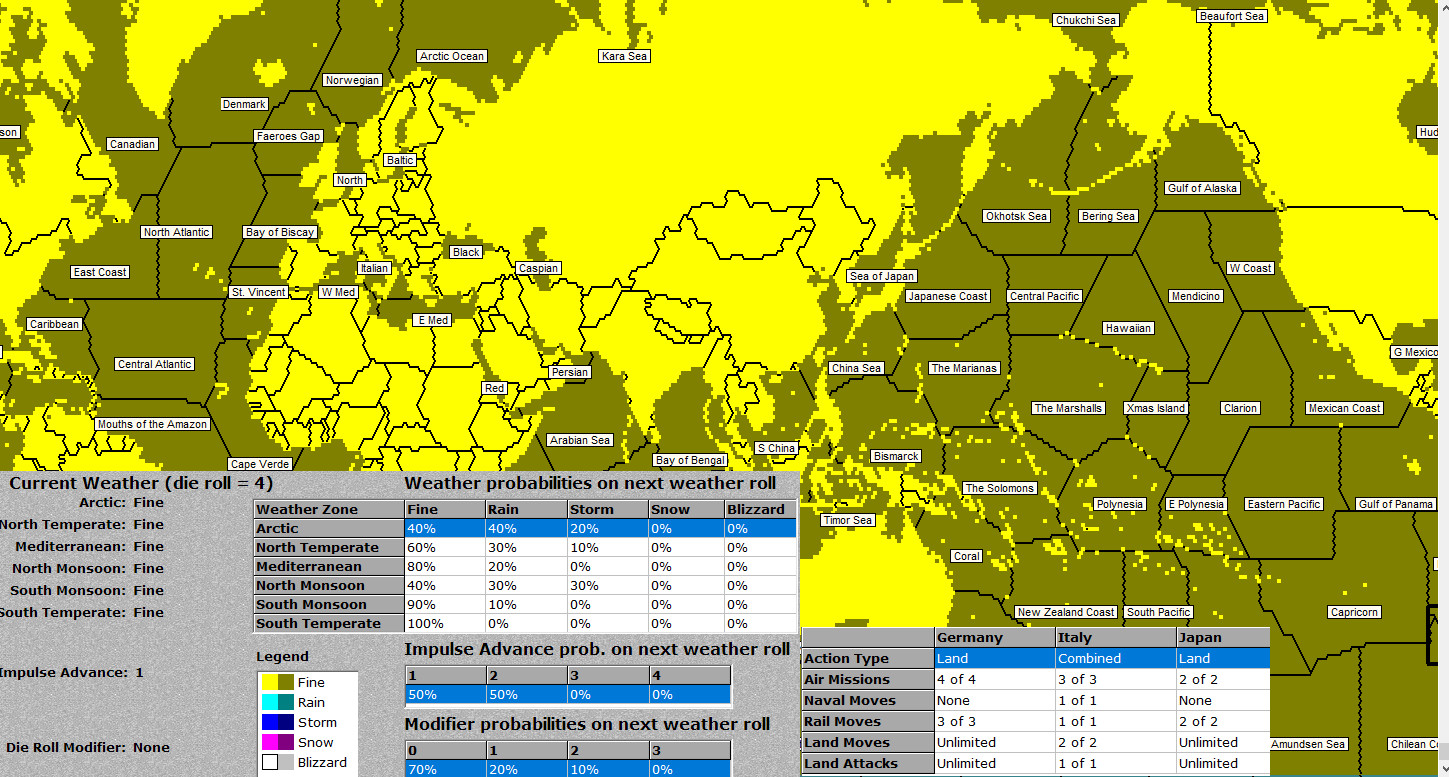Select the South Monsoon zone row
This screenshot has height=777, width=1449.
(526, 604)
